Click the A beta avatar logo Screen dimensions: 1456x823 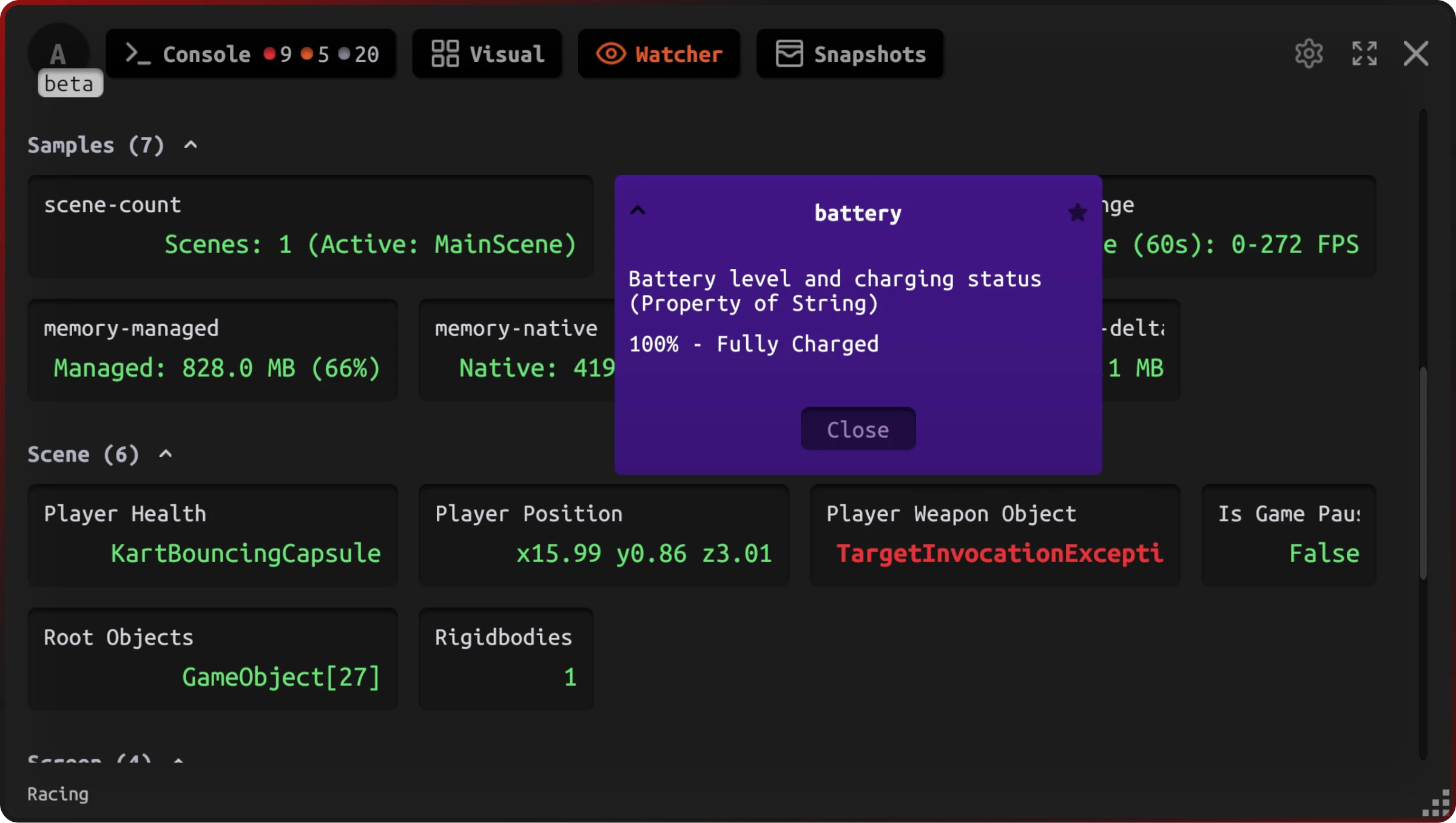58,55
